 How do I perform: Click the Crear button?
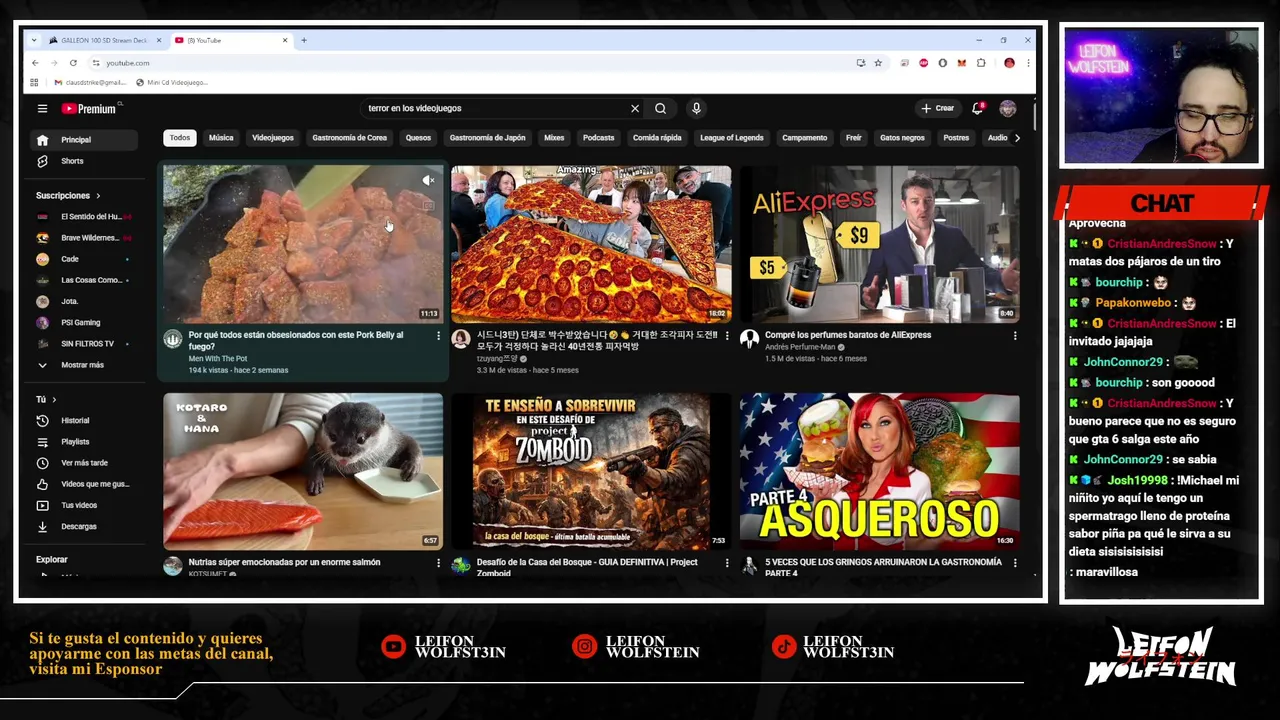coord(938,108)
